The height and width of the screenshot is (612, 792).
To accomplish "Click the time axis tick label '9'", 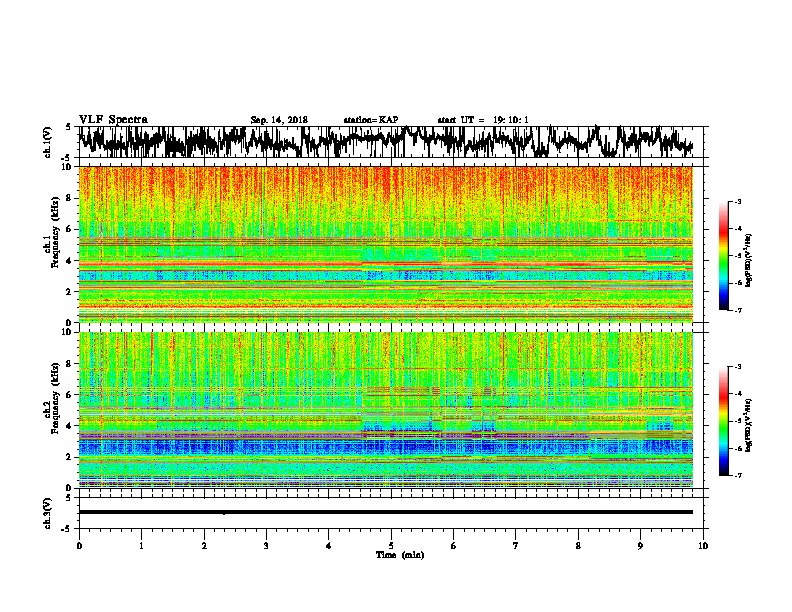I will coord(640,546).
